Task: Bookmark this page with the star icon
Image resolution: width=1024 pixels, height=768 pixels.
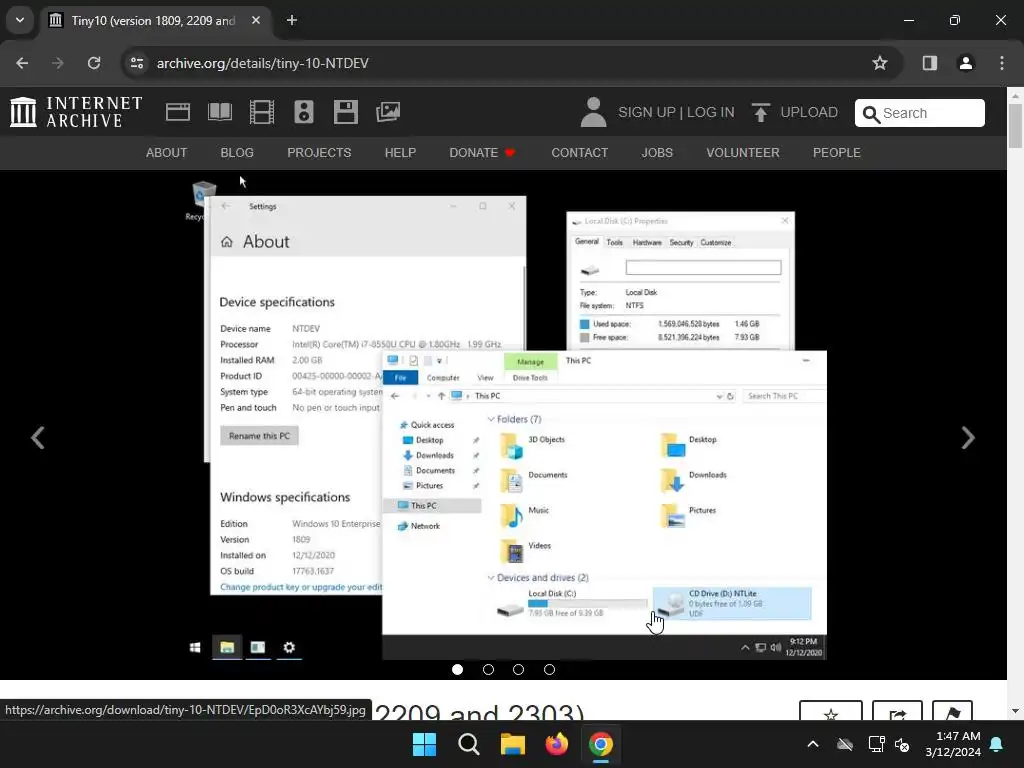Action: pos(880,63)
